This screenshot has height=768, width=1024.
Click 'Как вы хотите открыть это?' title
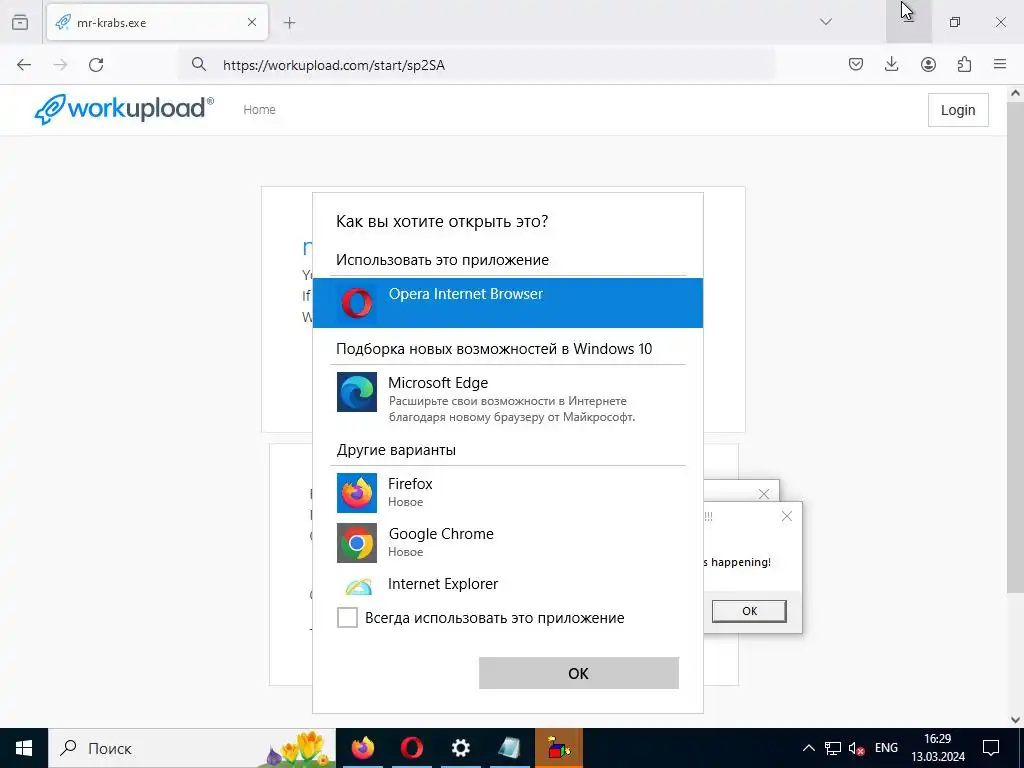(442, 221)
